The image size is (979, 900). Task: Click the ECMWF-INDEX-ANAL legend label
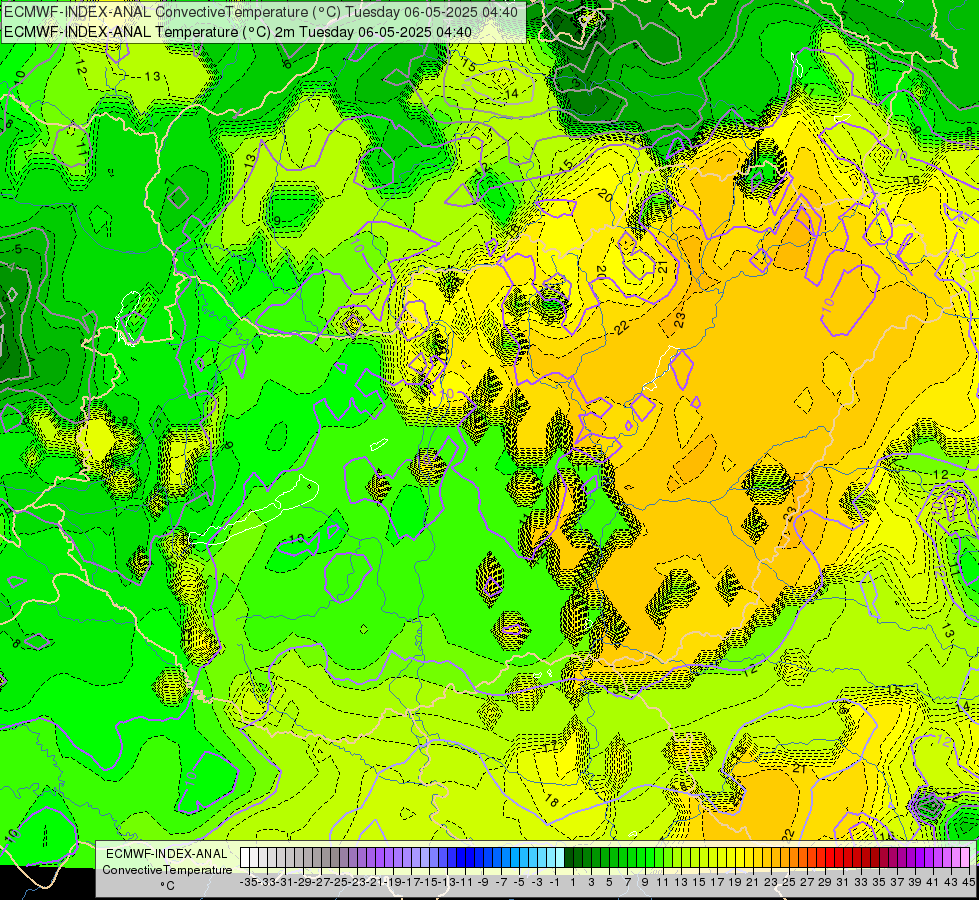point(167,854)
